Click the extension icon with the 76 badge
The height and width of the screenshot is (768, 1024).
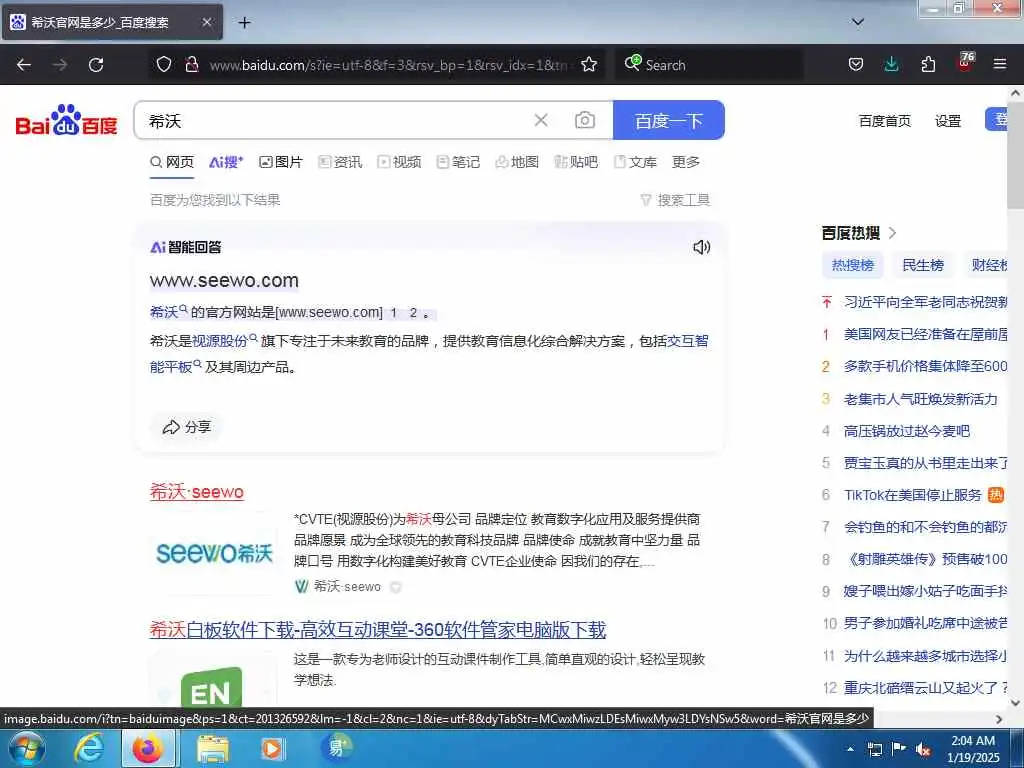point(965,63)
